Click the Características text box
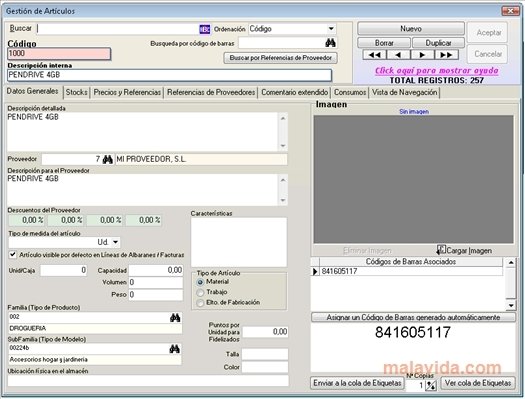The image size is (525, 399). [239, 242]
